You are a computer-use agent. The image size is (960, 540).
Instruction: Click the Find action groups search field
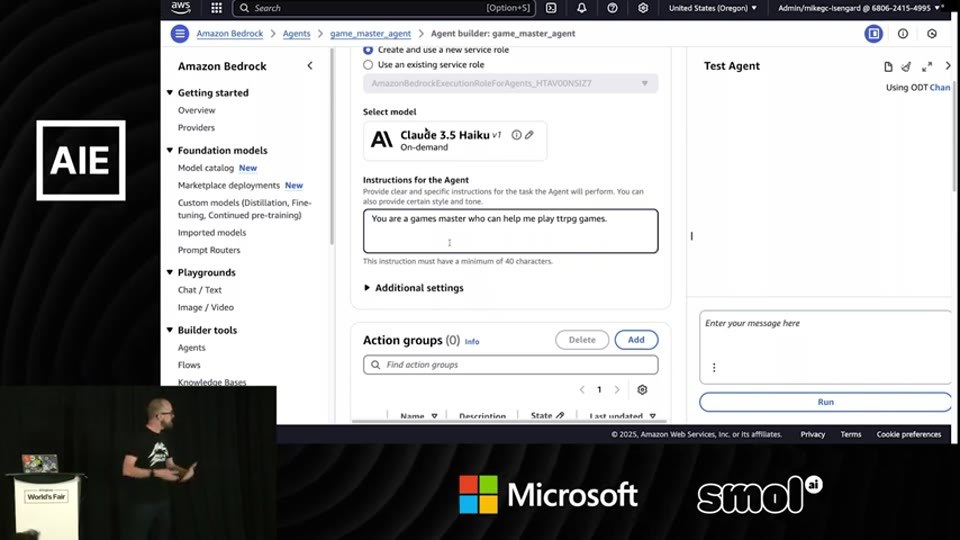pos(511,365)
